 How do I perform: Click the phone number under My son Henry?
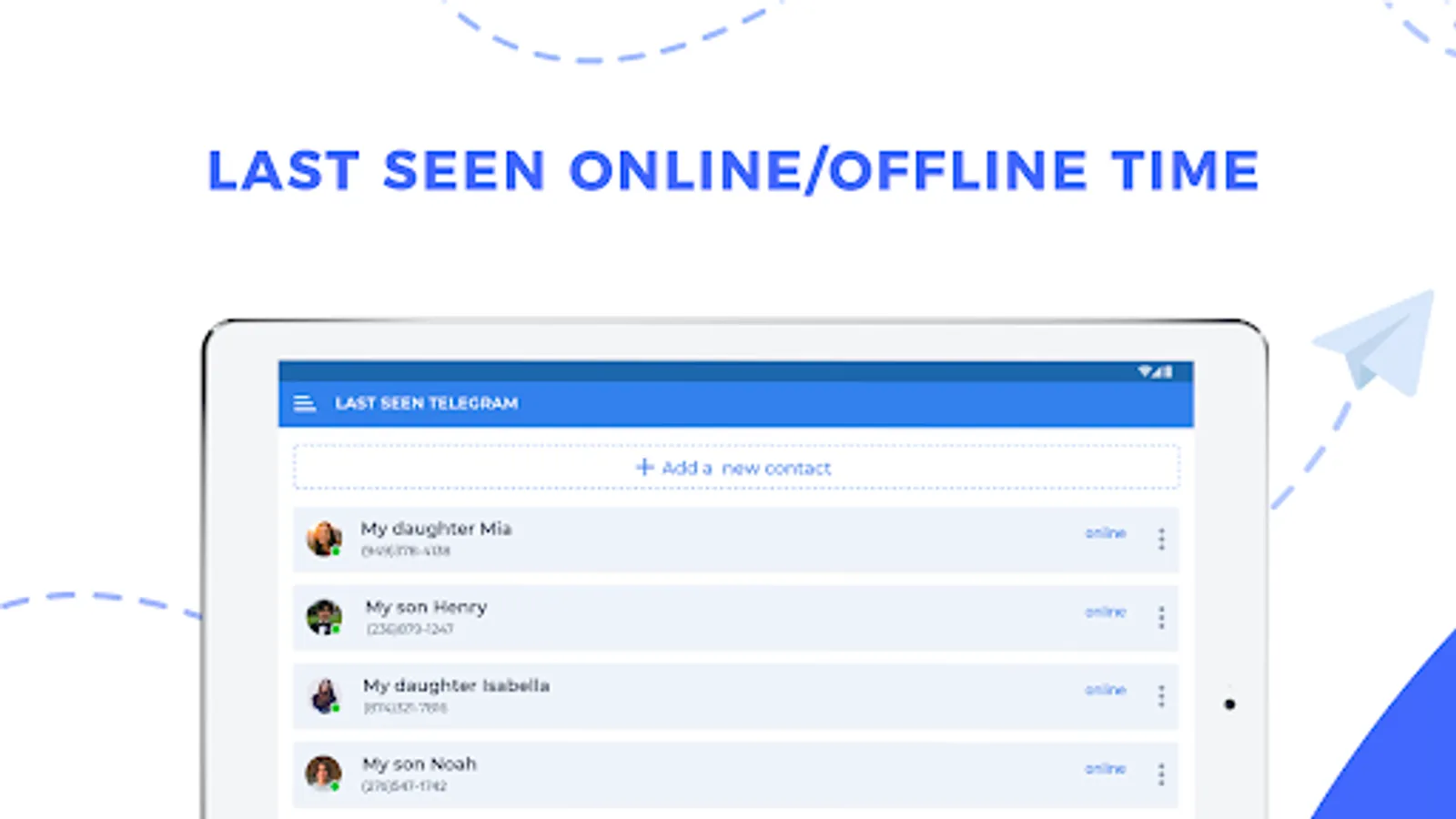pyautogui.click(x=409, y=630)
